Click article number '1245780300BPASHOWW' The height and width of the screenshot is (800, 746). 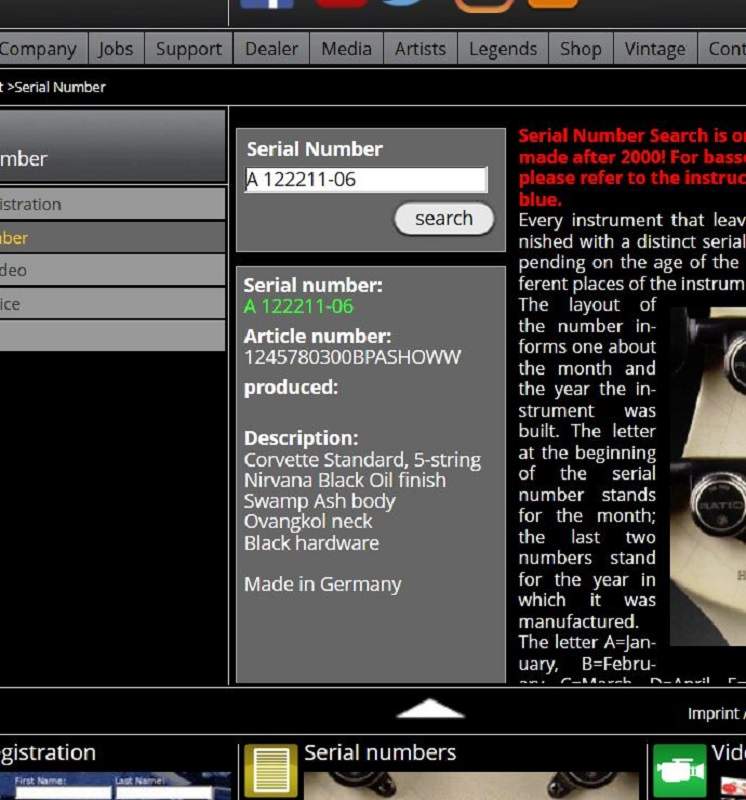tap(353, 357)
